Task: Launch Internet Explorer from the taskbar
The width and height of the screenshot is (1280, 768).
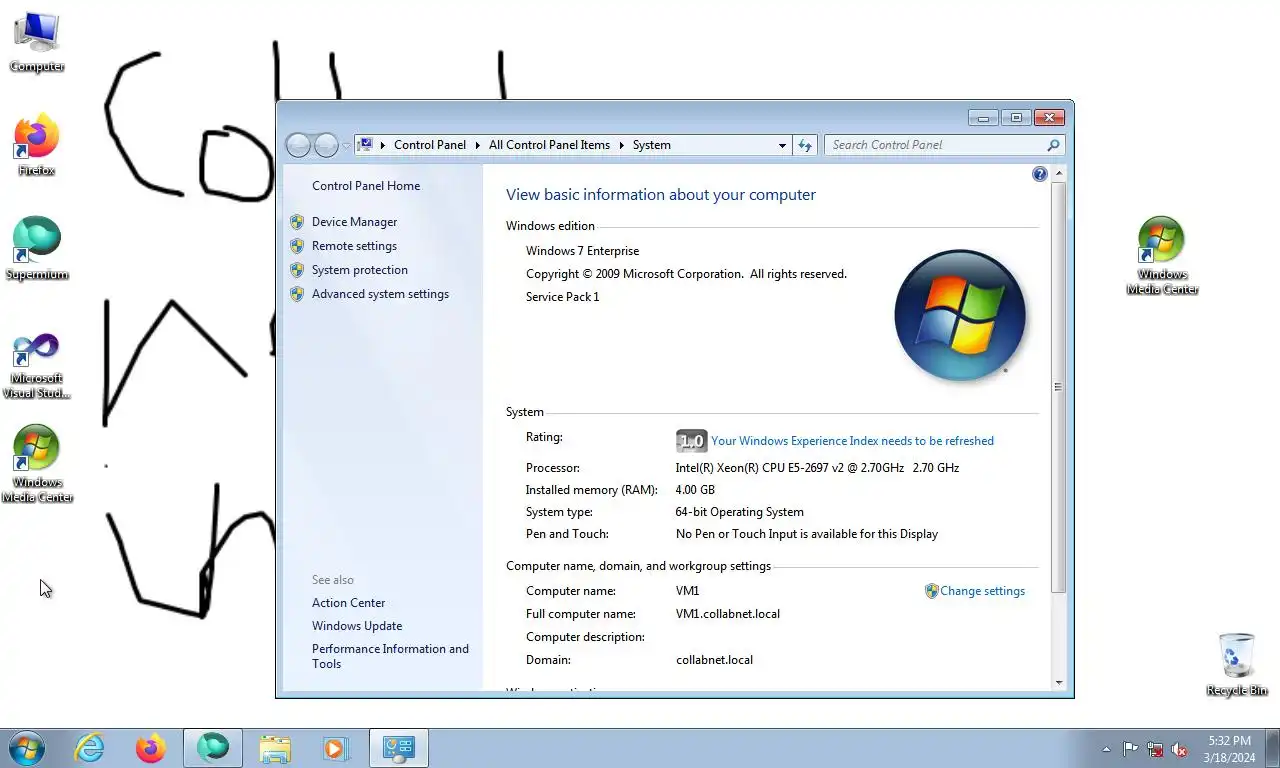Action: [x=89, y=748]
